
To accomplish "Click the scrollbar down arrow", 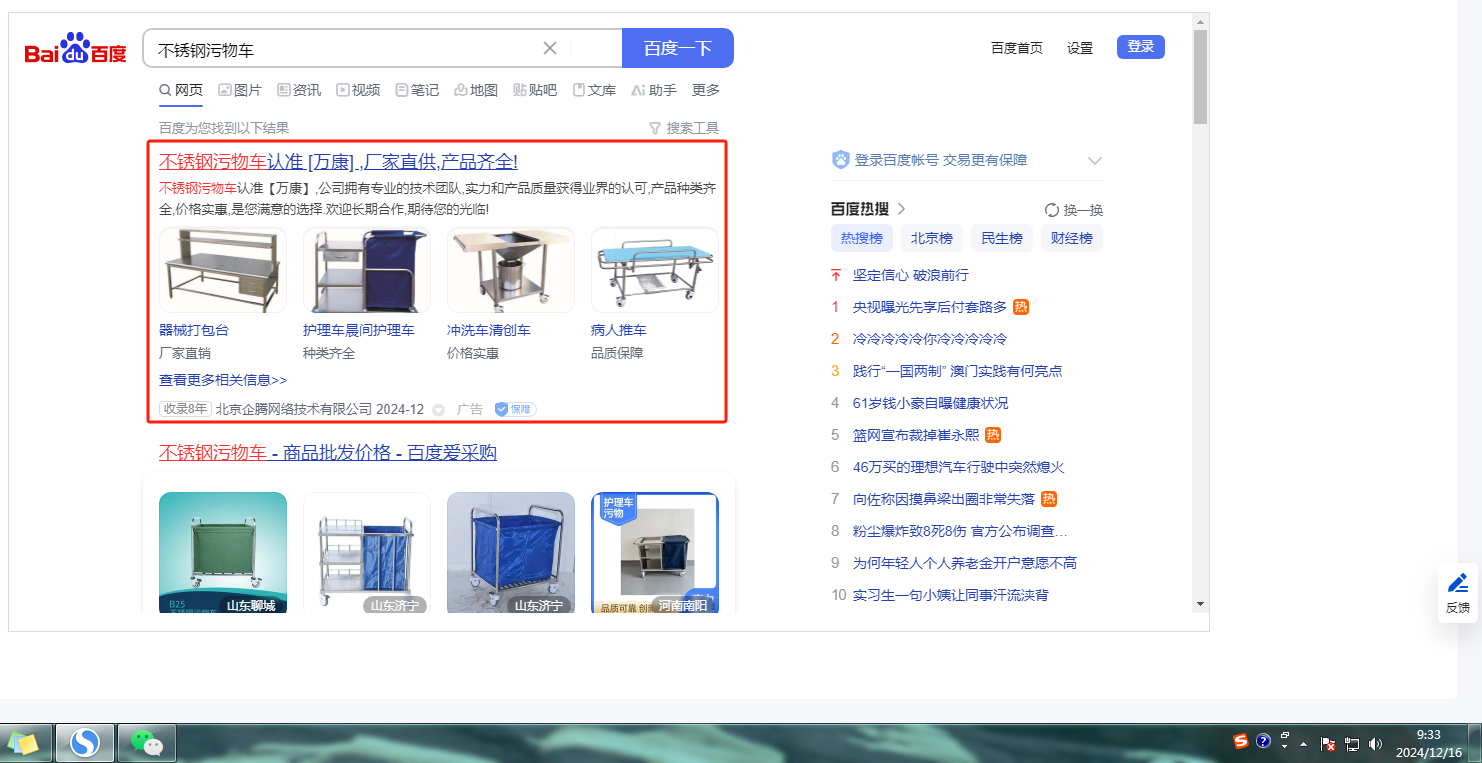I will [x=1200, y=604].
